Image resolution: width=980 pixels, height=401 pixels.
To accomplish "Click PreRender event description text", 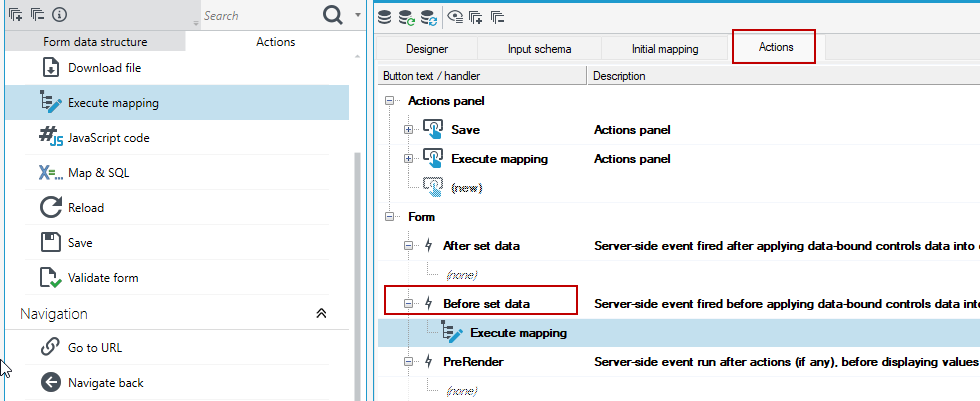I will pos(786,362).
